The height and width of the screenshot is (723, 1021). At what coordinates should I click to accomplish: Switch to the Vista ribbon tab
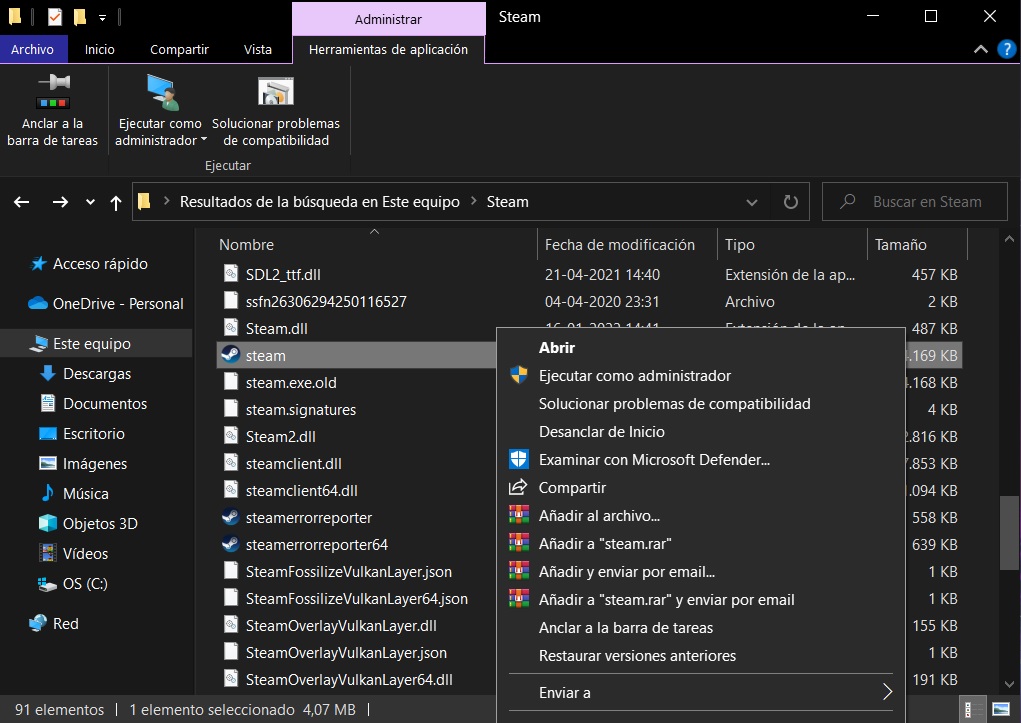[257, 49]
